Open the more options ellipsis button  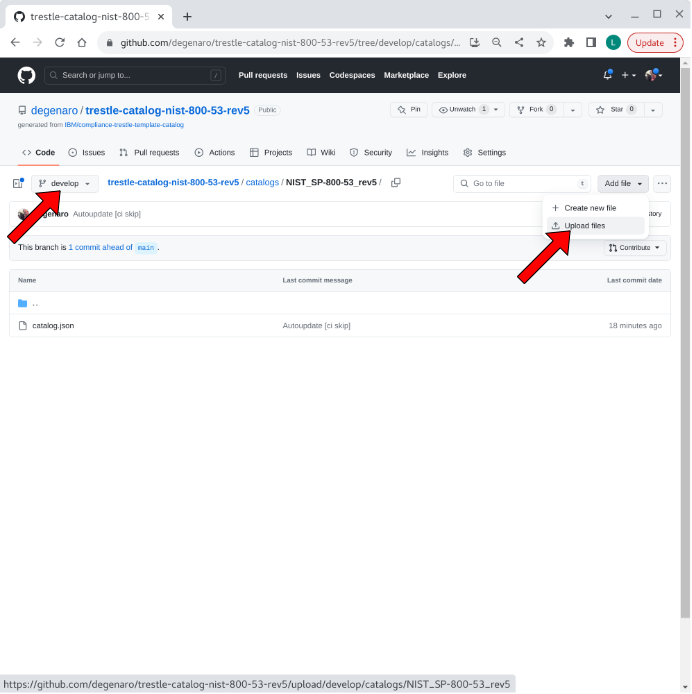662,183
